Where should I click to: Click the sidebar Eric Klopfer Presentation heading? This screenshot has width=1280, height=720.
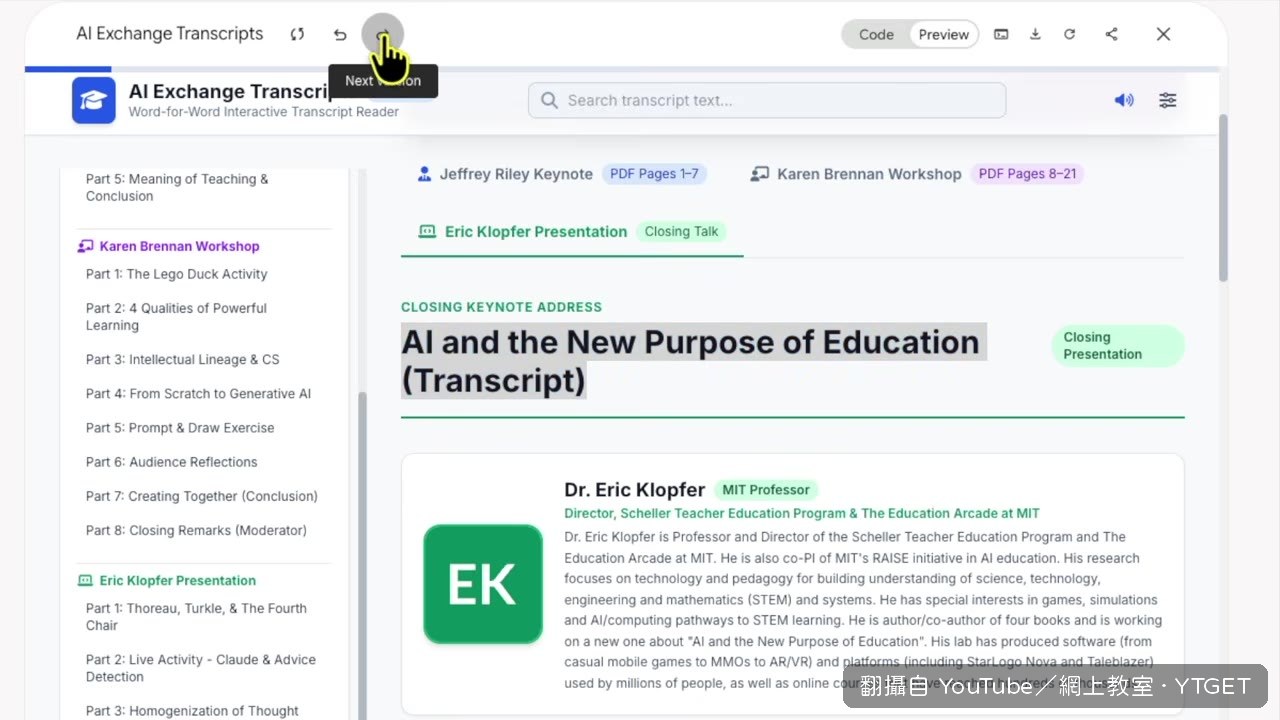click(x=167, y=580)
